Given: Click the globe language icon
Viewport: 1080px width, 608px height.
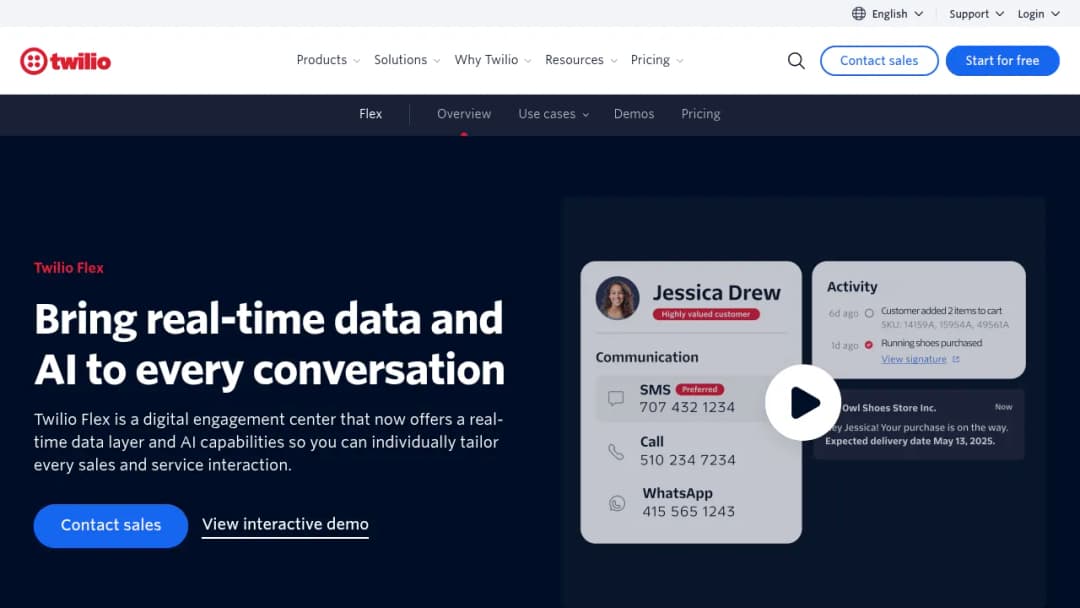Looking at the screenshot, I should 858,14.
